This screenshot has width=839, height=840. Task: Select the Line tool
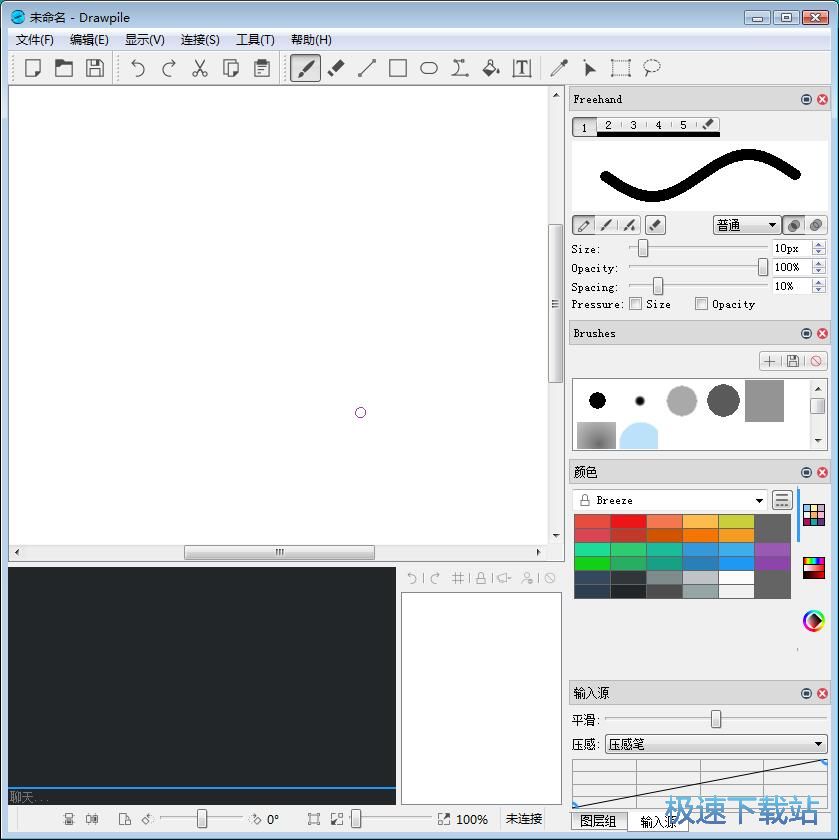pos(366,68)
